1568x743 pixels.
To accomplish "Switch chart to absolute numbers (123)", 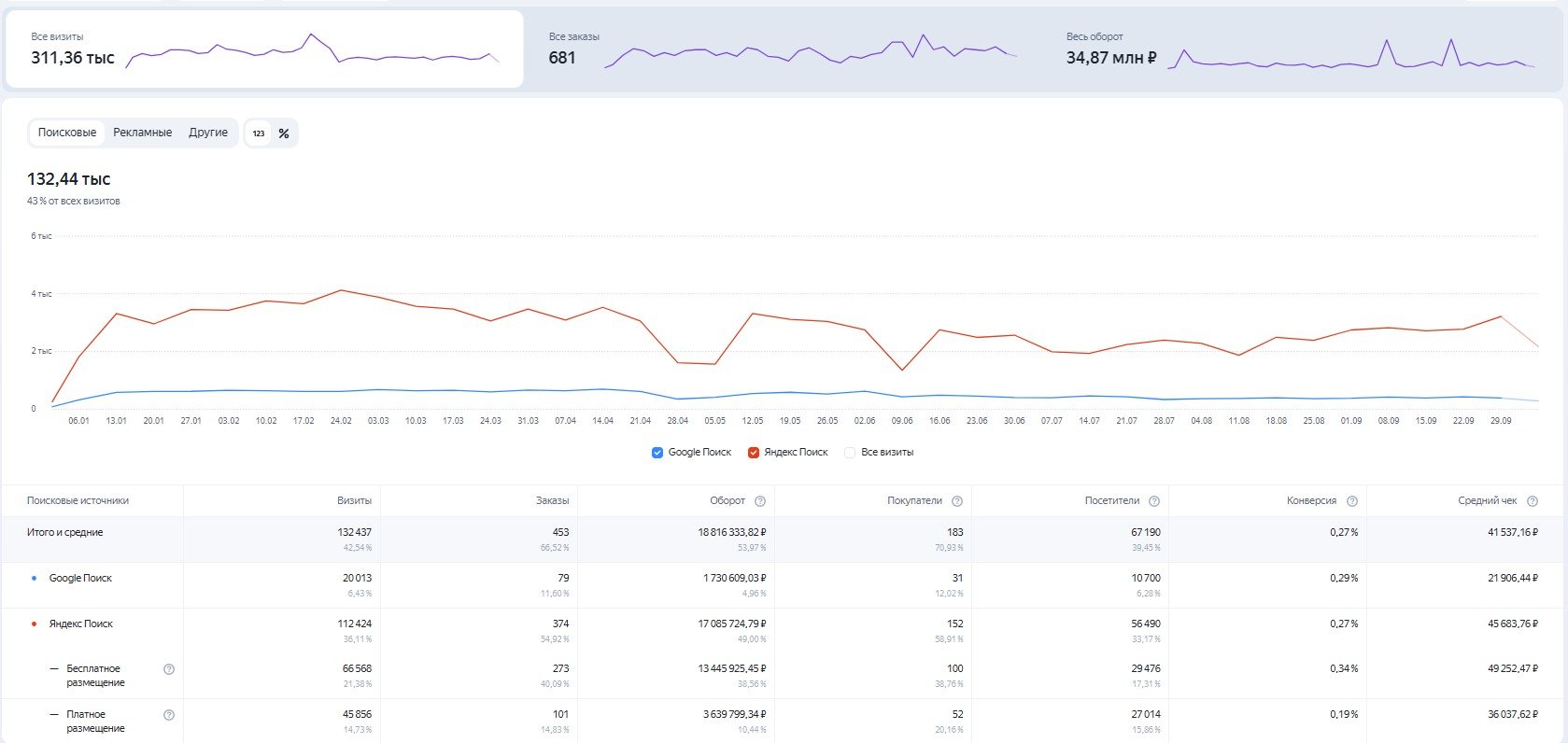I will 259,133.
